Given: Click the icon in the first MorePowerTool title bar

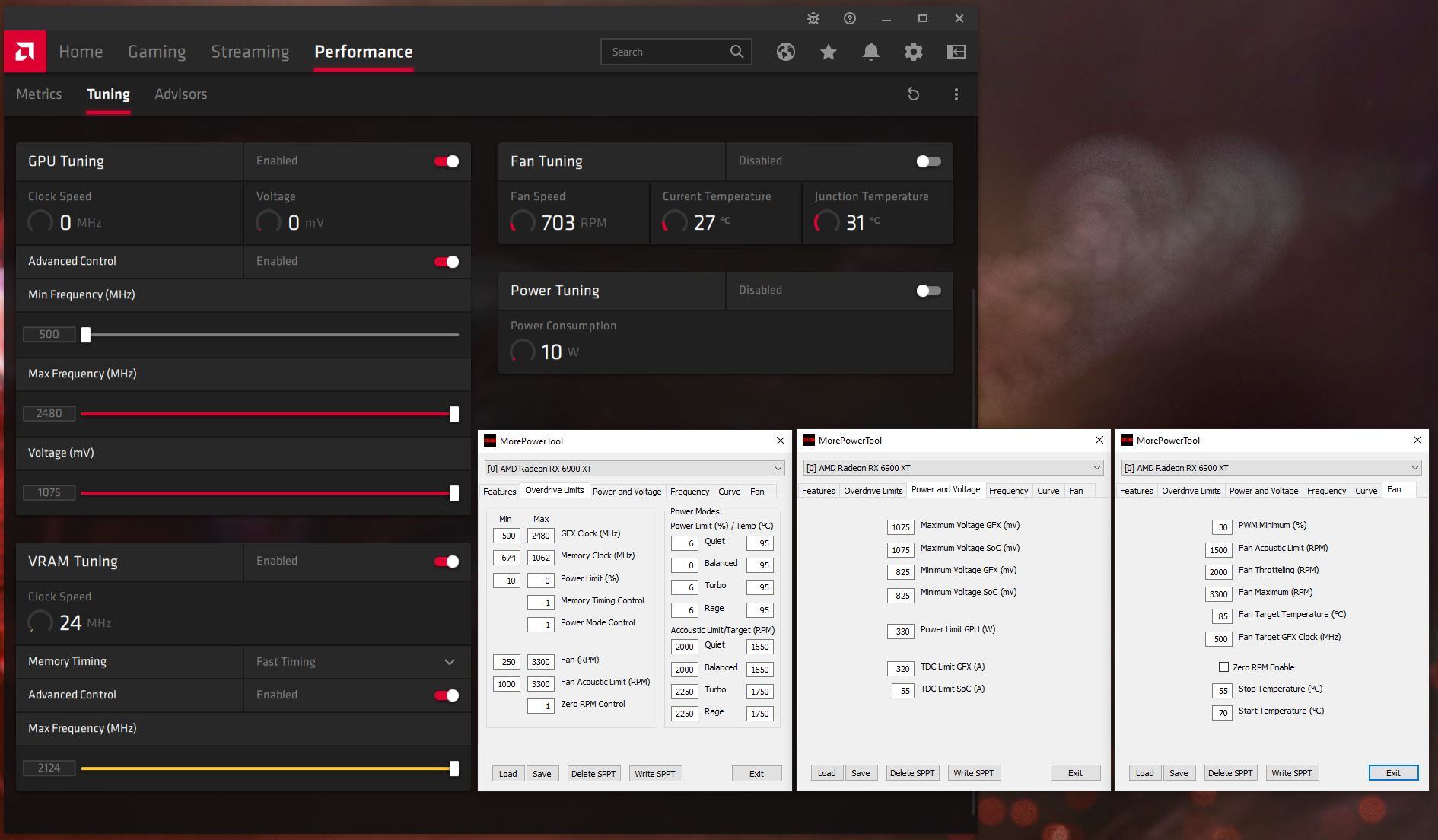Looking at the screenshot, I should pyautogui.click(x=491, y=441).
